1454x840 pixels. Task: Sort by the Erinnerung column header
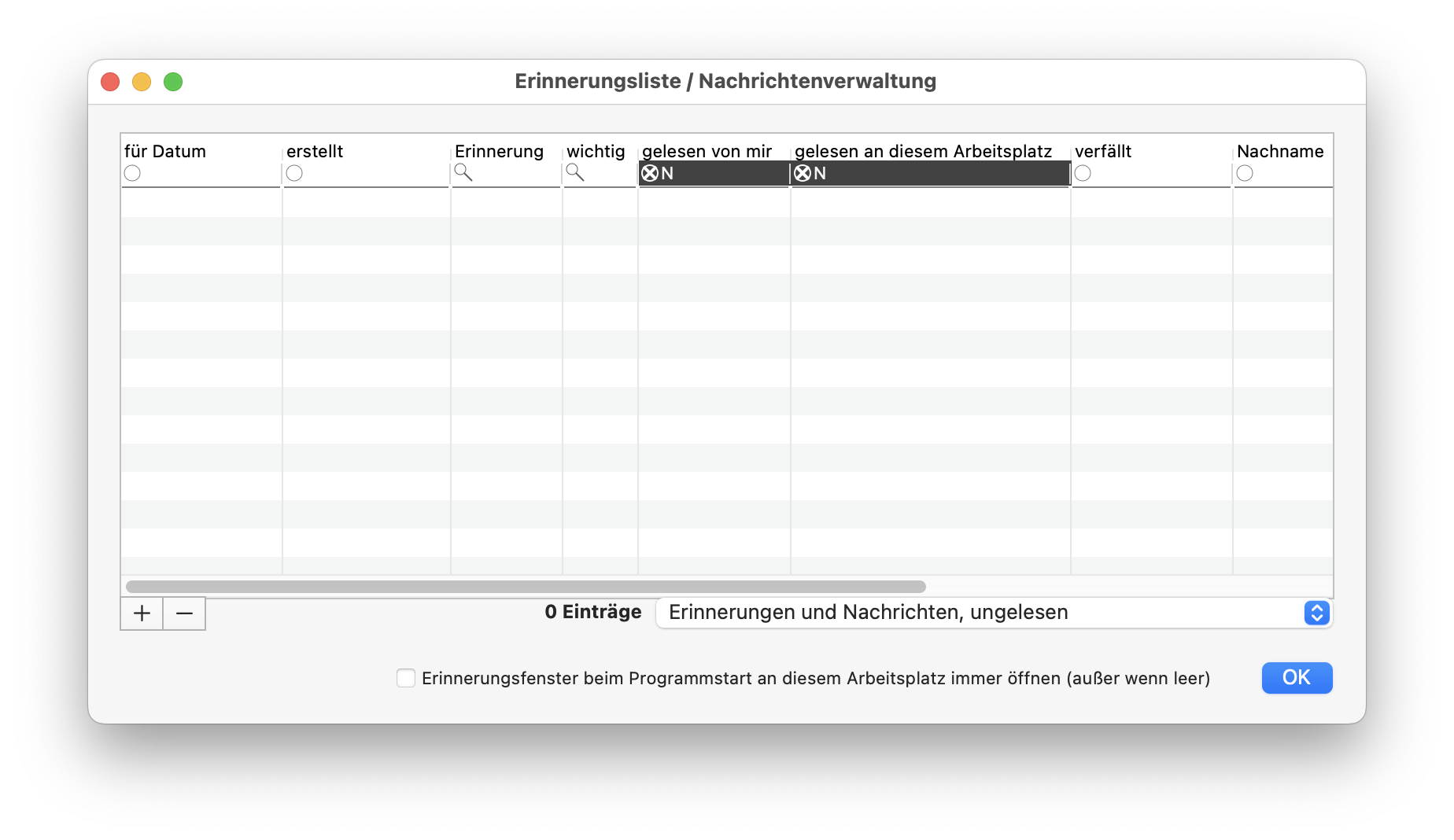pos(499,151)
